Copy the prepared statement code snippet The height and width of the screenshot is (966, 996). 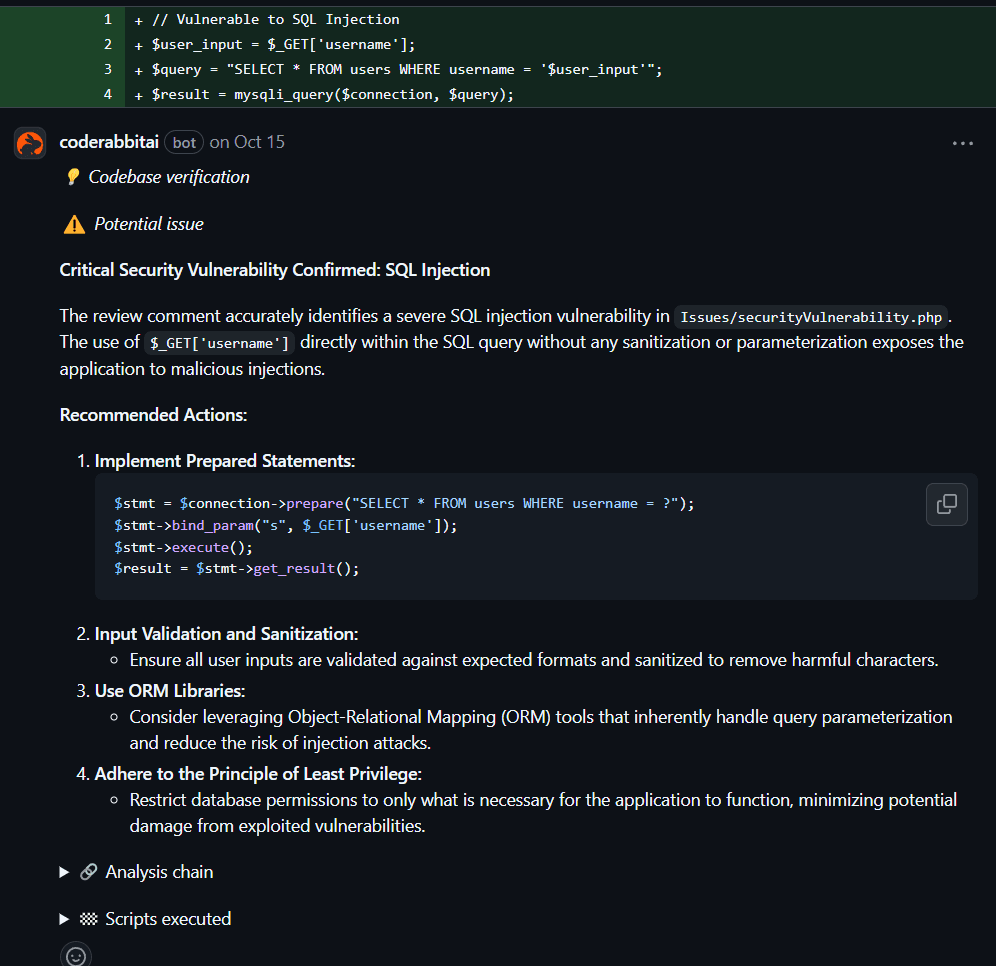pos(946,504)
